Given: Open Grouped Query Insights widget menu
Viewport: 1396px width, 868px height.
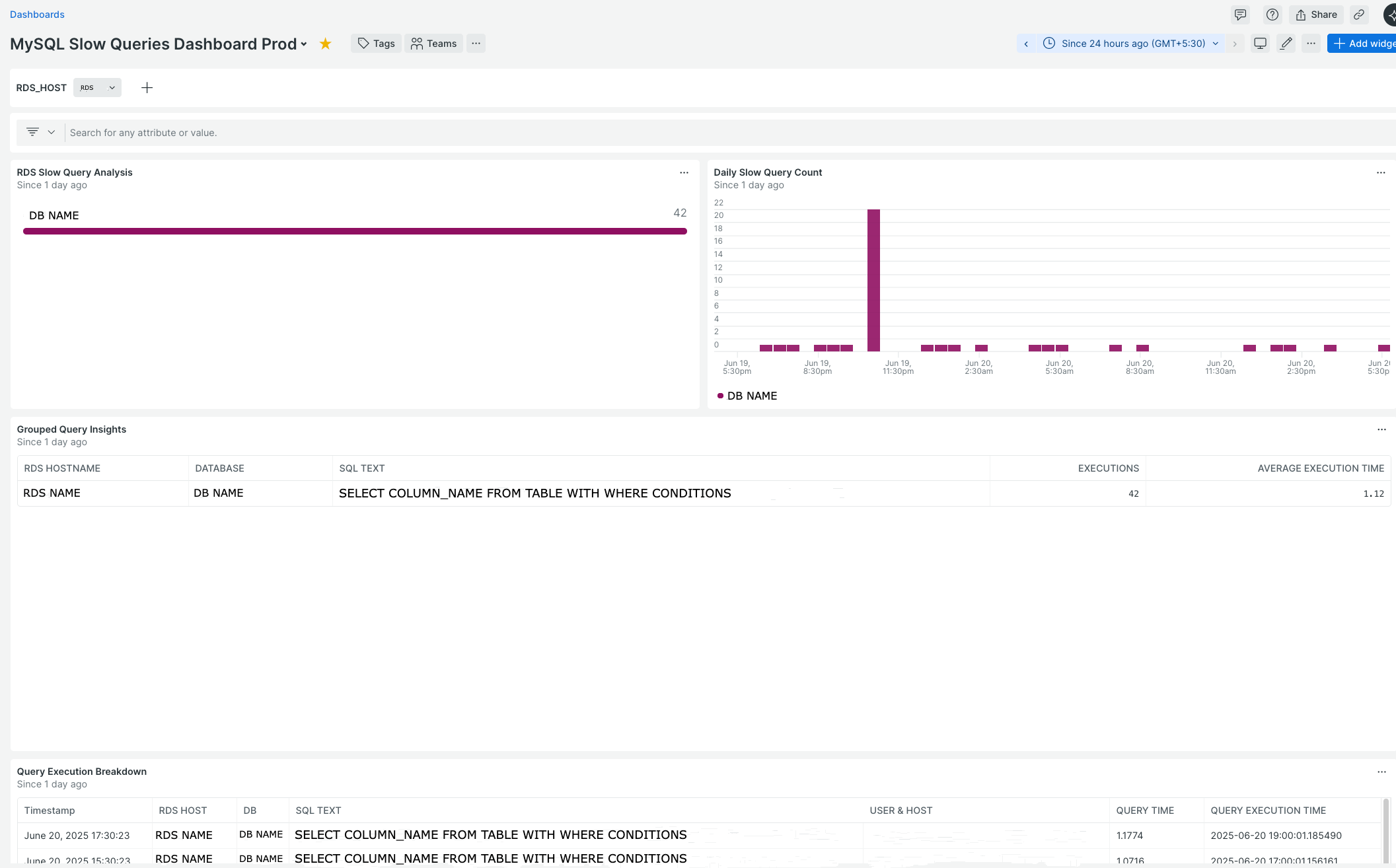Looking at the screenshot, I should 1381,430.
